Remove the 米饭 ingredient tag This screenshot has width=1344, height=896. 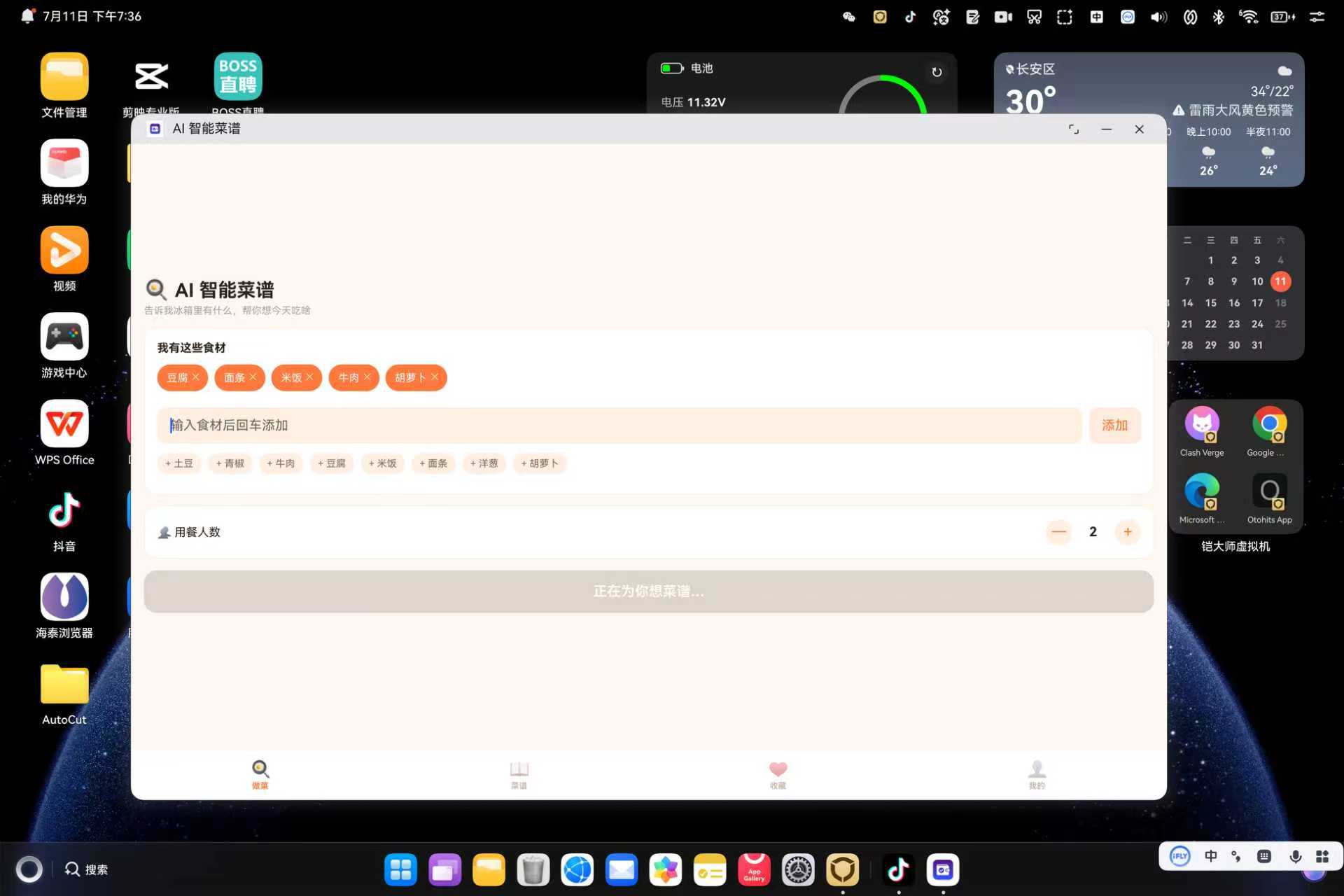309,377
